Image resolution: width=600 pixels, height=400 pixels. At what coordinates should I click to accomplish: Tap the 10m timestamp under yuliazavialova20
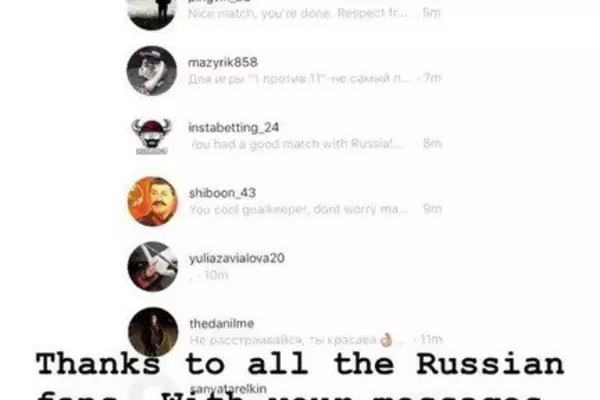pyautogui.click(x=216, y=275)
